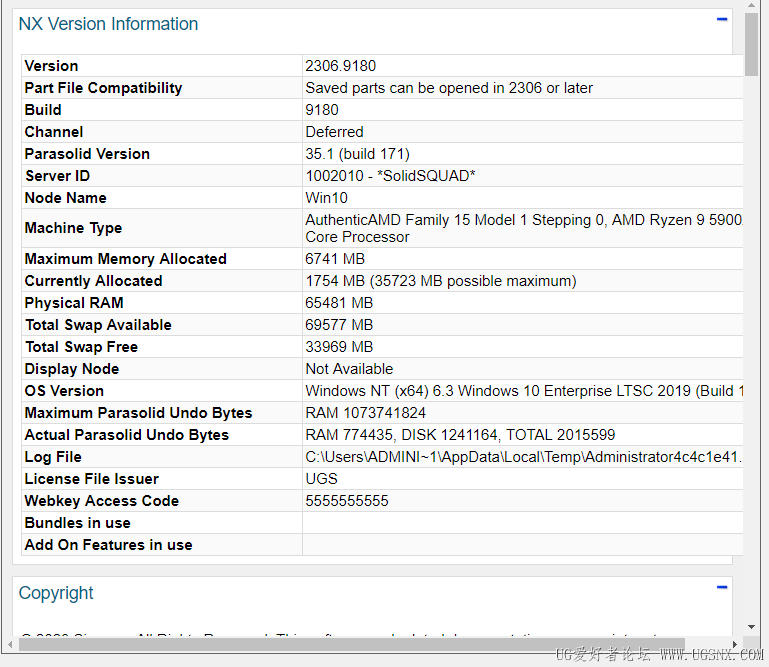769x667 pixels.
Task: Click the Currently Allocated label
Action: [x=93, y=281]
